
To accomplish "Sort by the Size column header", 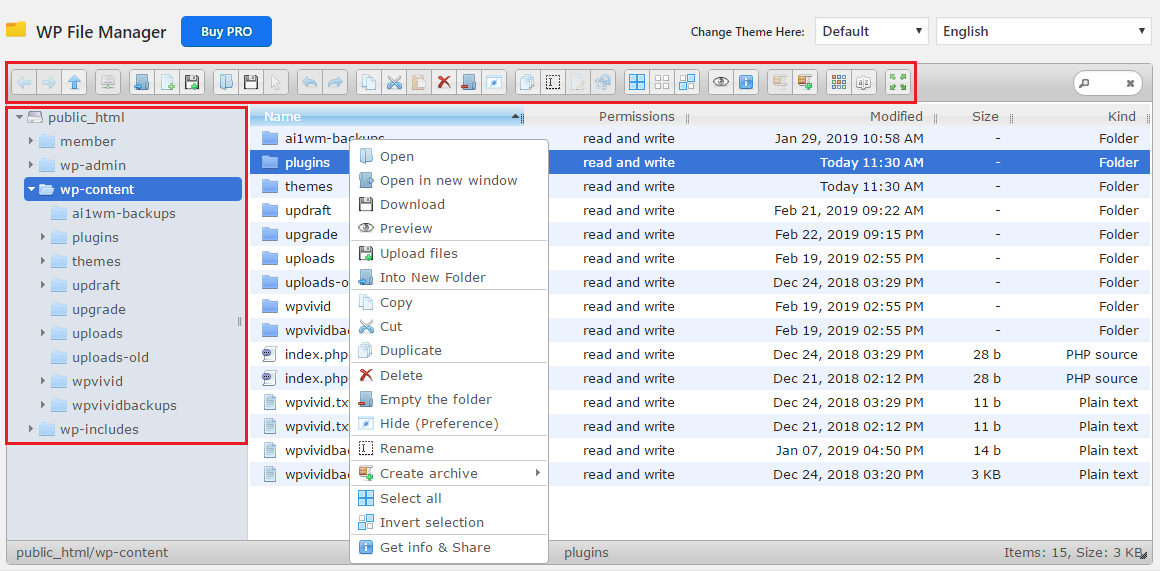I will (x=974, y=116).
